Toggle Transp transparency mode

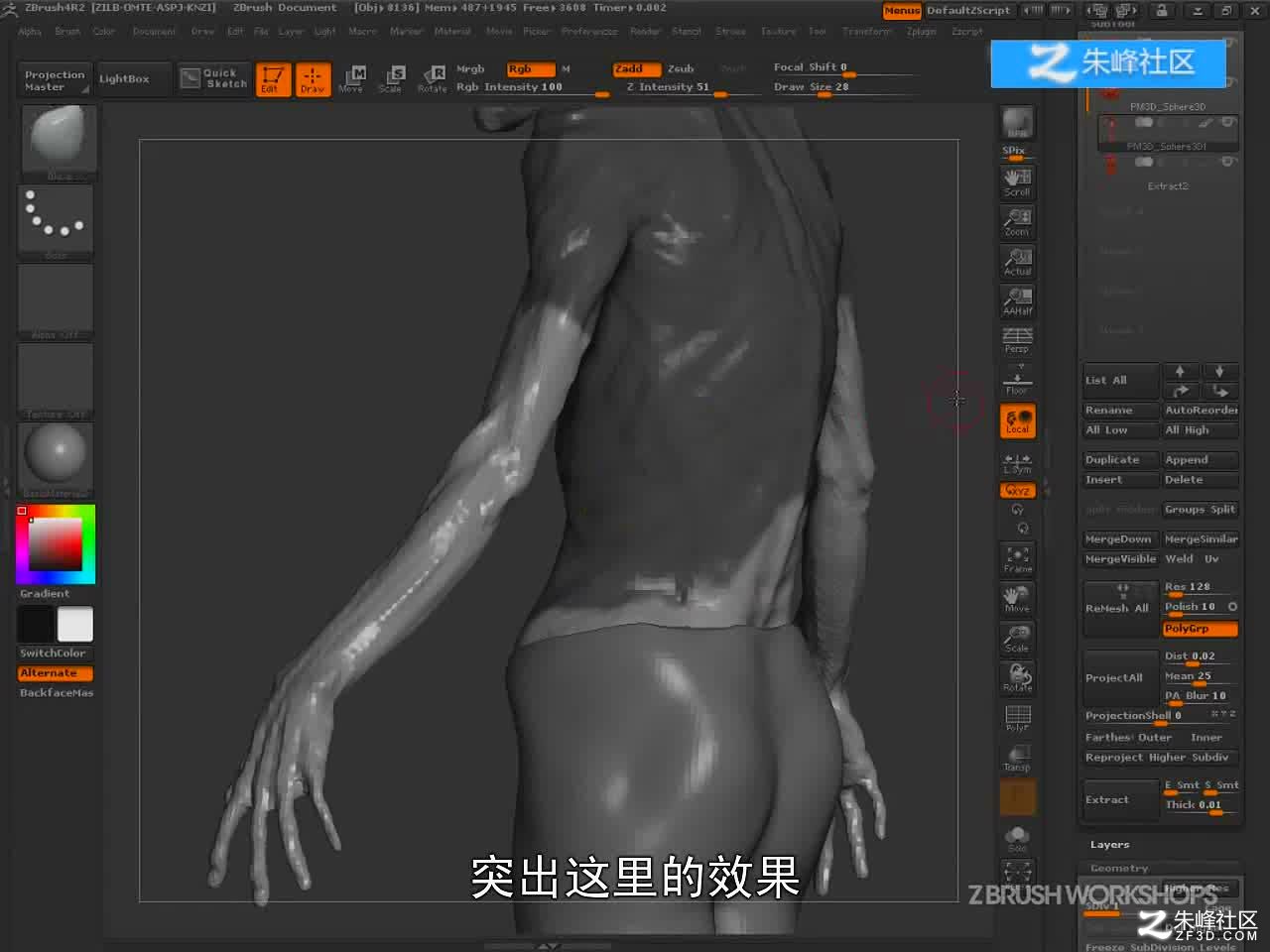tap(1017, 758)
